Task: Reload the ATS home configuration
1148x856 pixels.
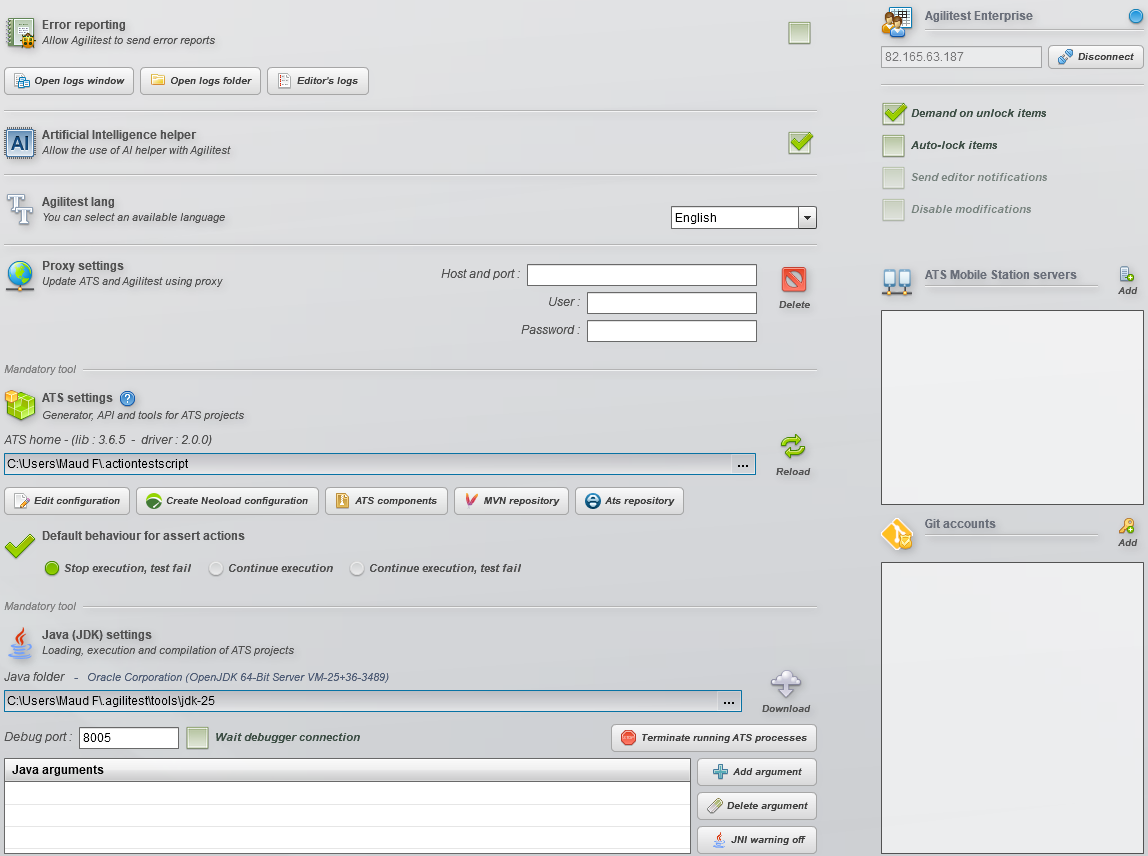Action: point(793,455)
